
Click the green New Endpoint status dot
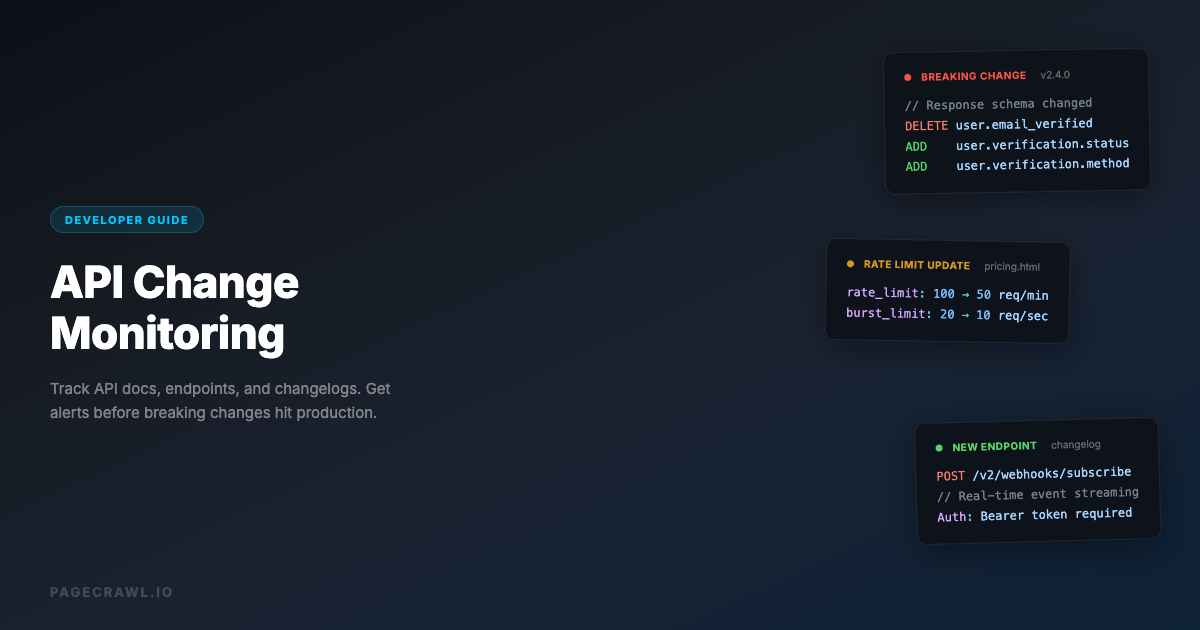coord(938,446)
